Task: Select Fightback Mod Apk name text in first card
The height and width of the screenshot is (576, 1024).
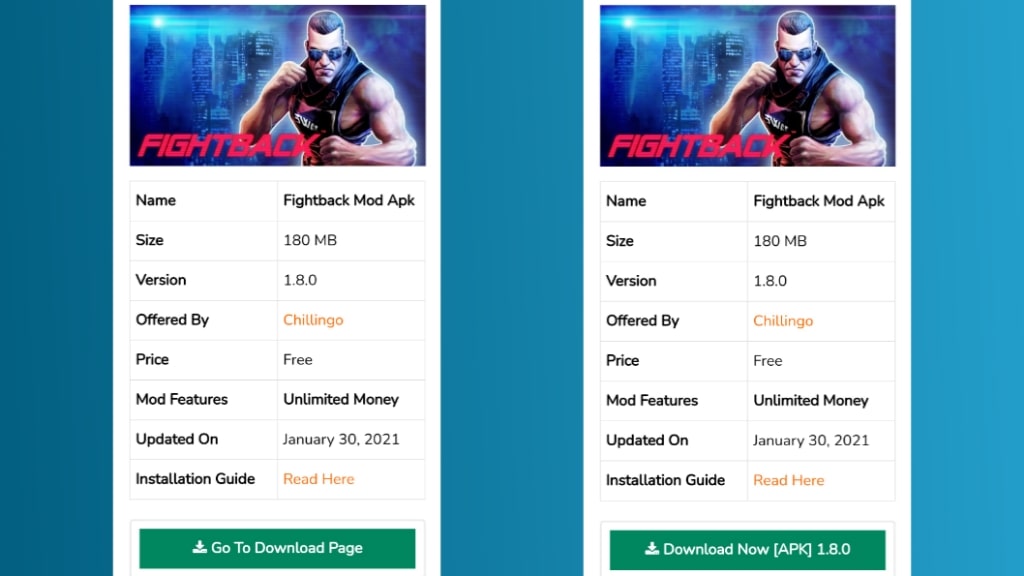Action: click(x=349, y=200)
